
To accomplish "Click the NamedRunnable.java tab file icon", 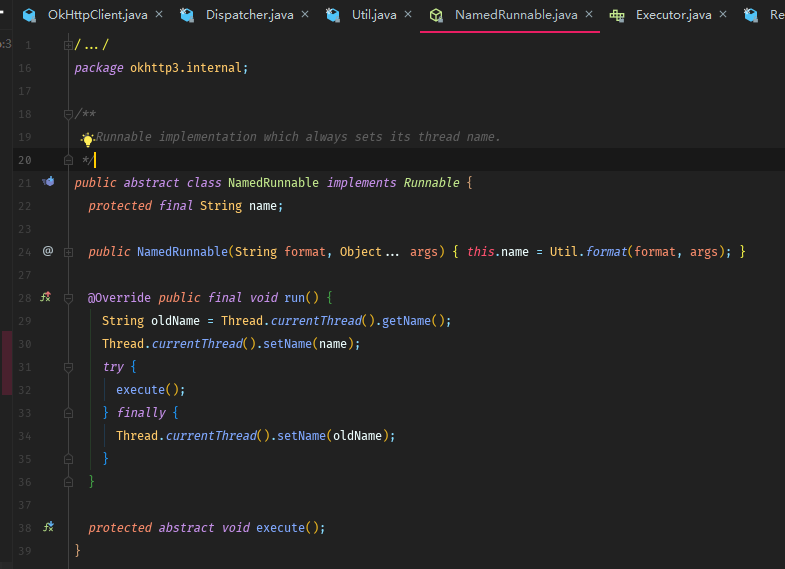I will pyautogui.click(x=436, y=15).
